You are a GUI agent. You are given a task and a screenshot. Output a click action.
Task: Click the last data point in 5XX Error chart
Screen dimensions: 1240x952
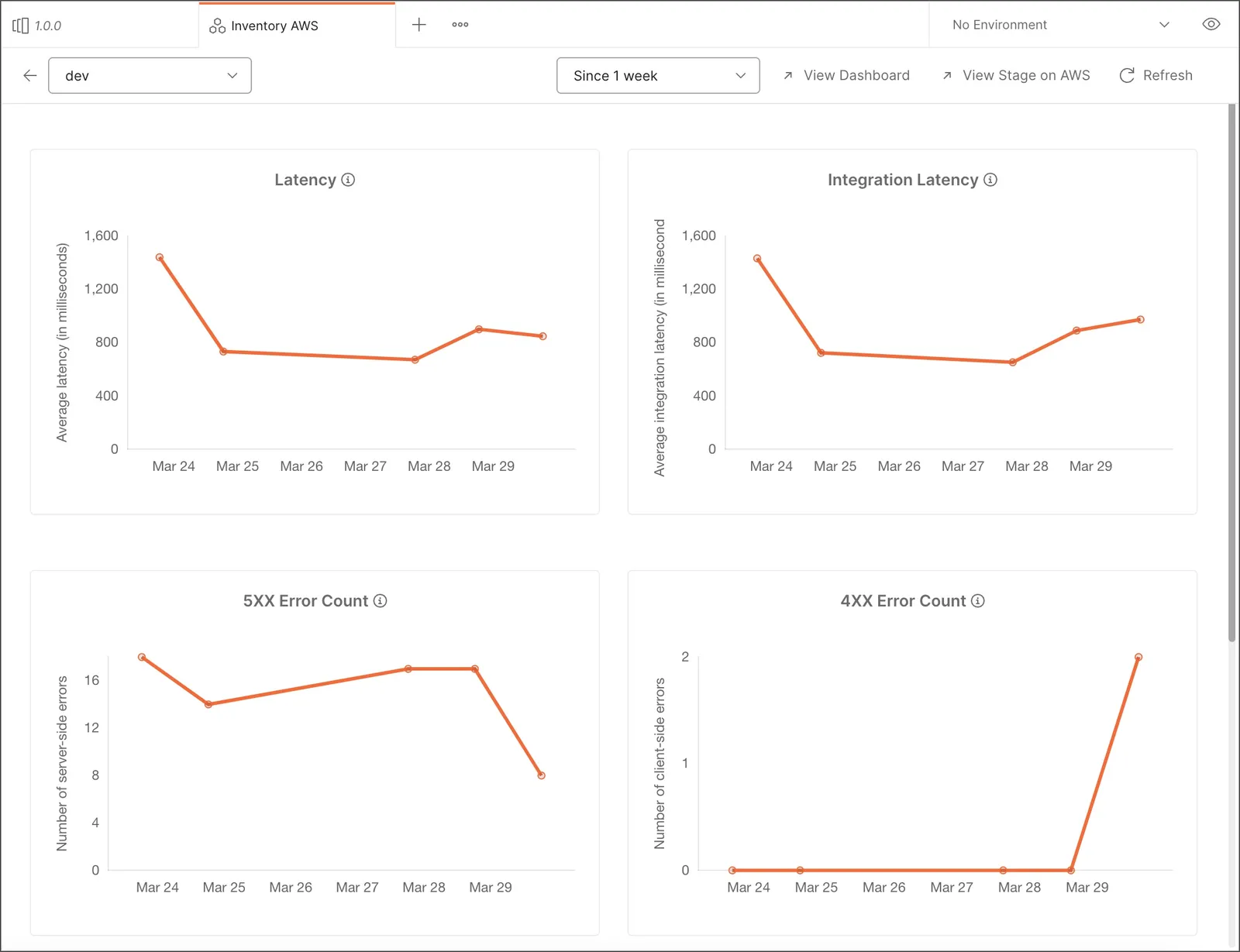point(542,775)
